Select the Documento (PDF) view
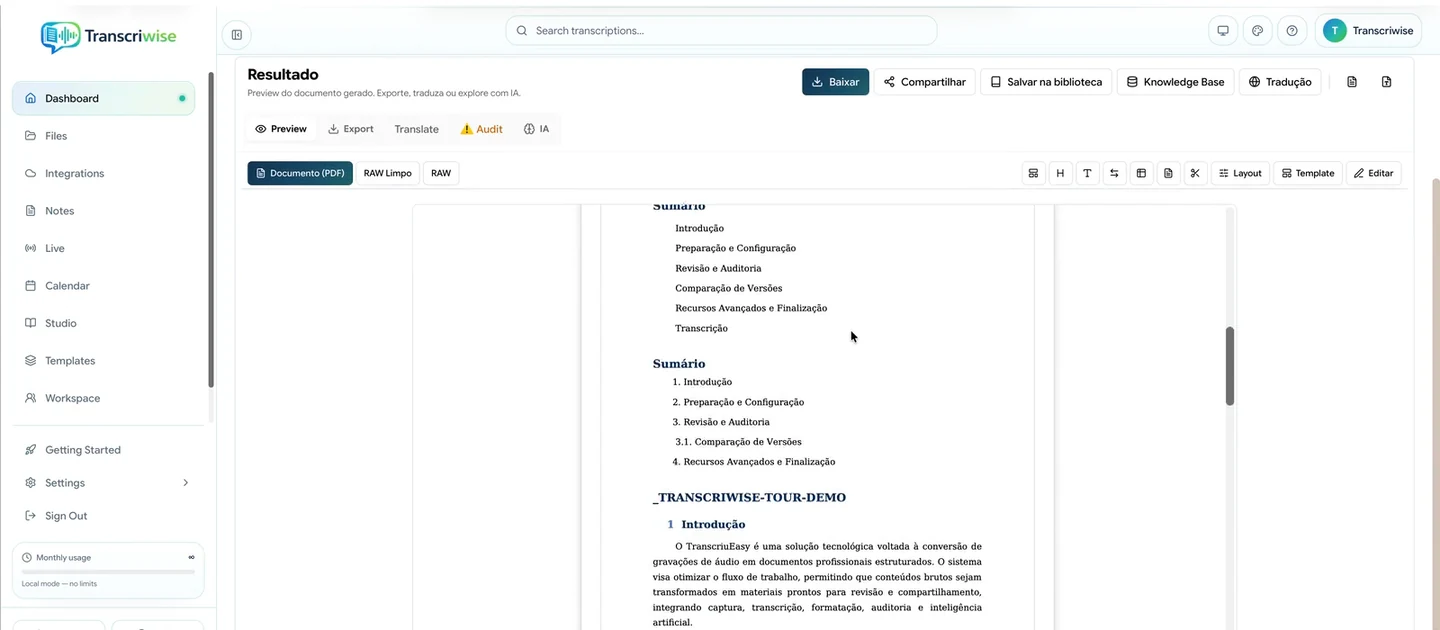 point(300,173)
